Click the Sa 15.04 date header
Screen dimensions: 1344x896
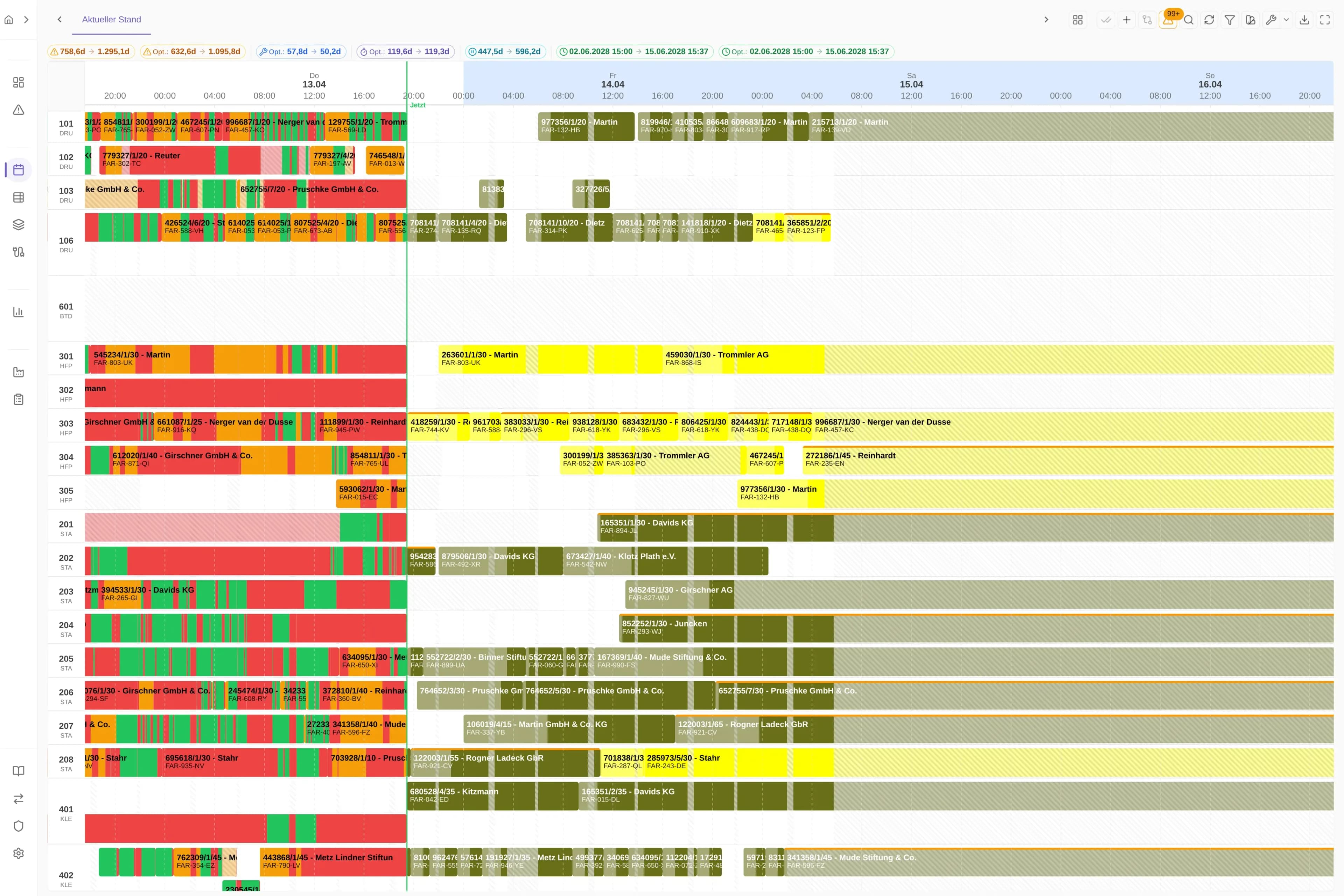point(911,80)
